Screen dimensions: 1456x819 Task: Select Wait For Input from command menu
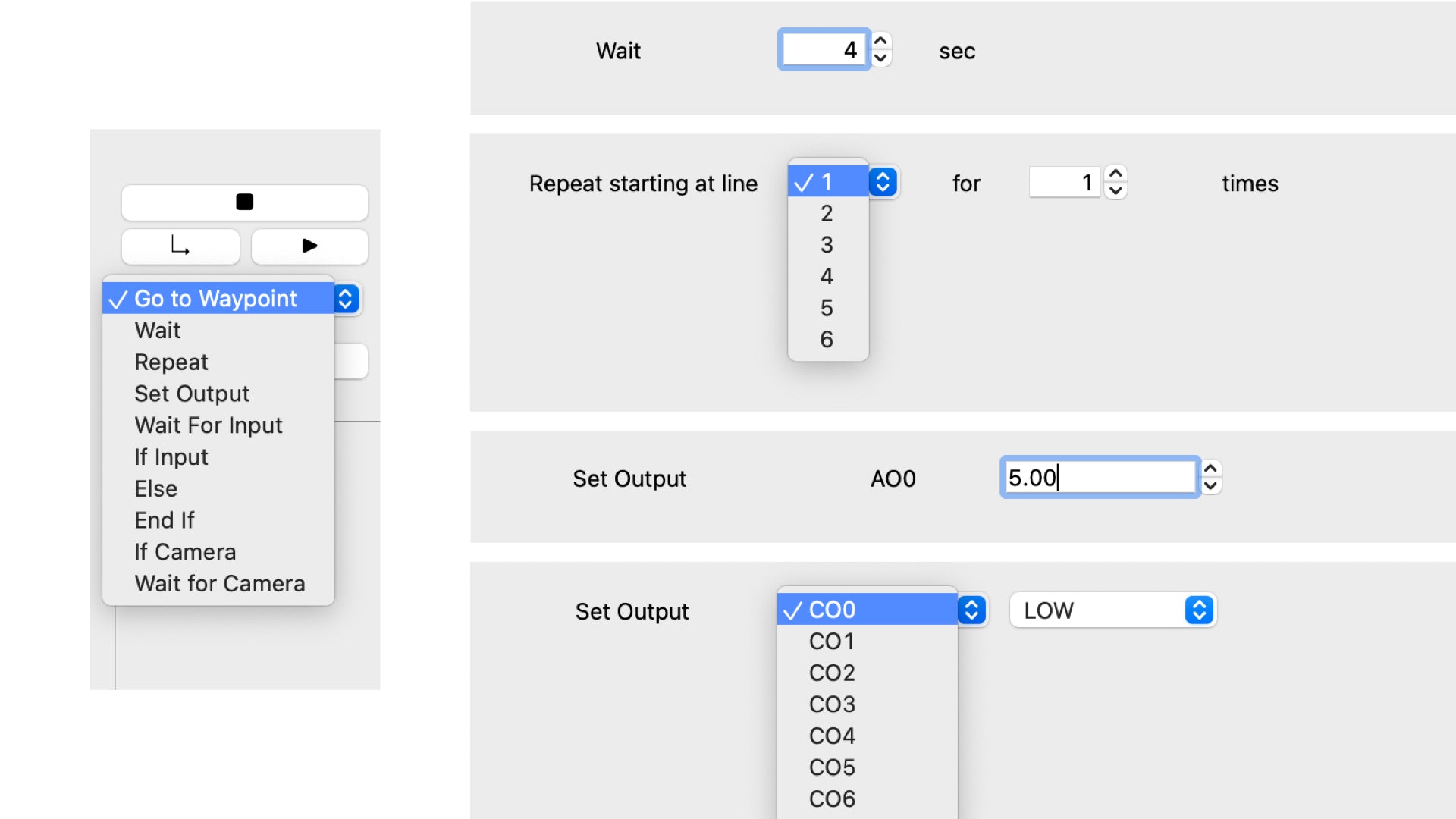pos(208,425)
